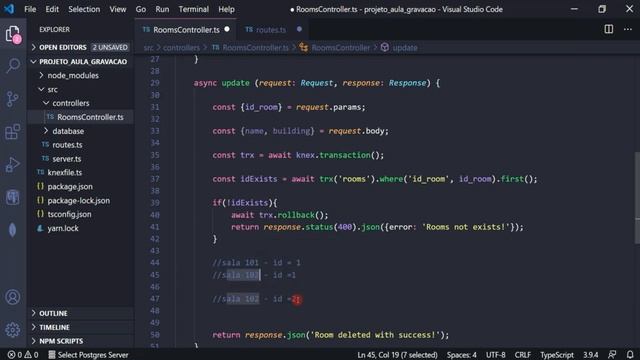Open package.json in the explorer
Viewport: 640px width, 360px height.
coord(70,187)
